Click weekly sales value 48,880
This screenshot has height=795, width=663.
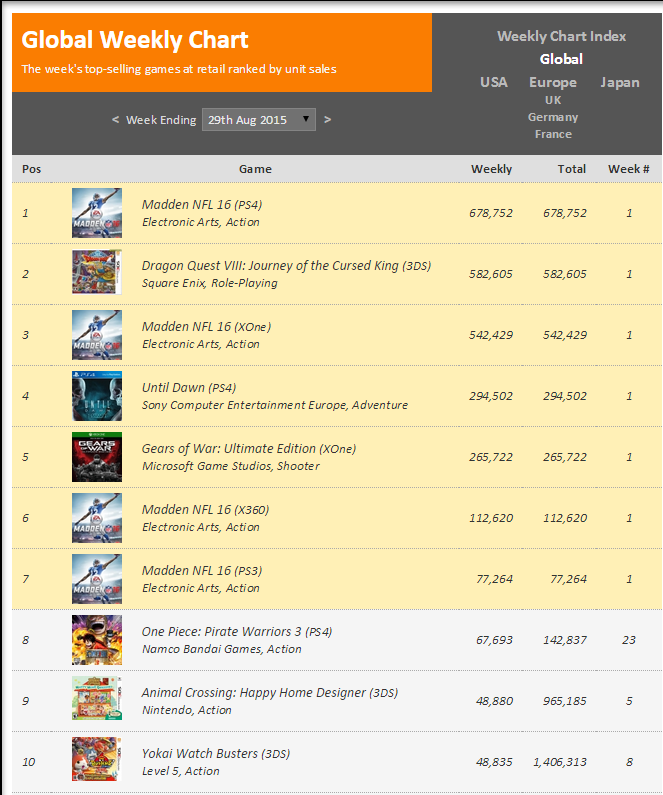[494, 701]
